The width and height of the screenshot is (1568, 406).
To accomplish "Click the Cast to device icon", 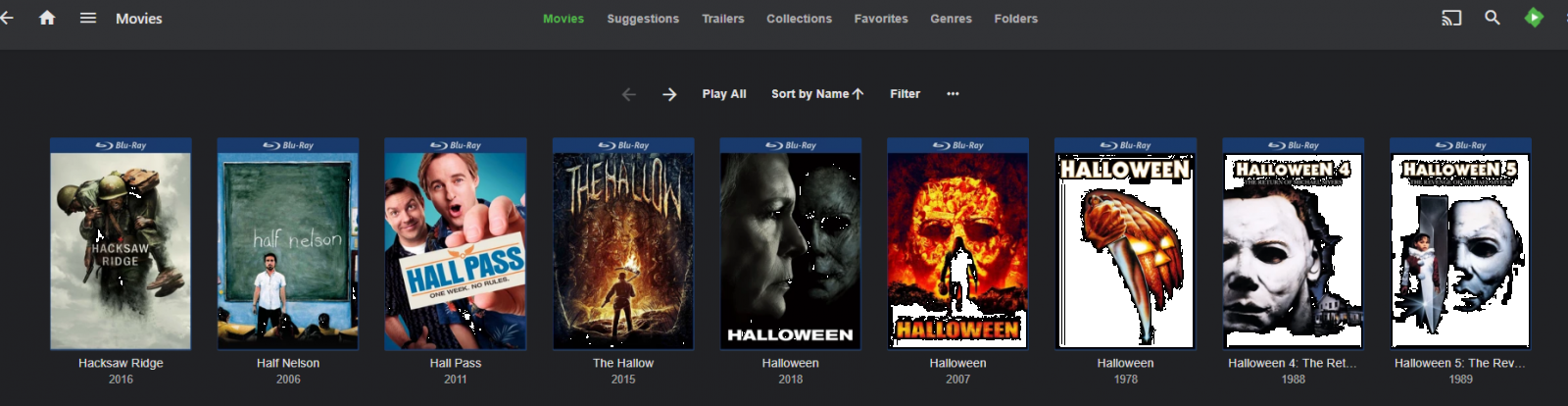I will pyautogui.click(x=1451, y=18).
